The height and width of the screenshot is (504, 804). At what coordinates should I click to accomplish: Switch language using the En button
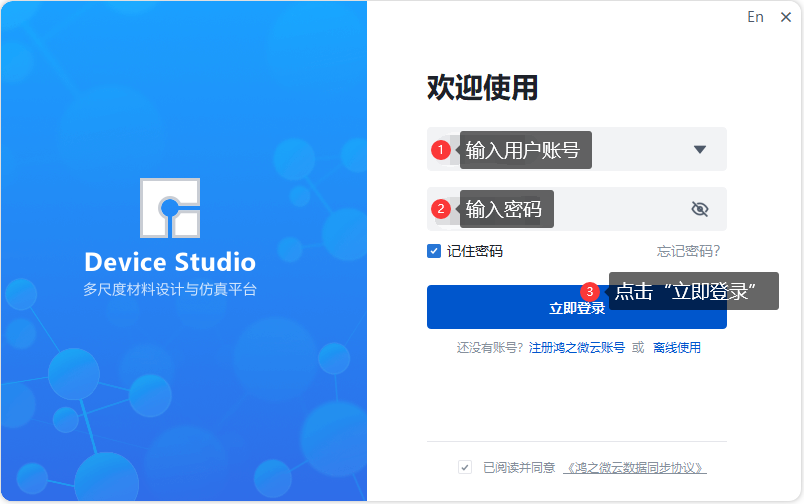pos(755,17)
